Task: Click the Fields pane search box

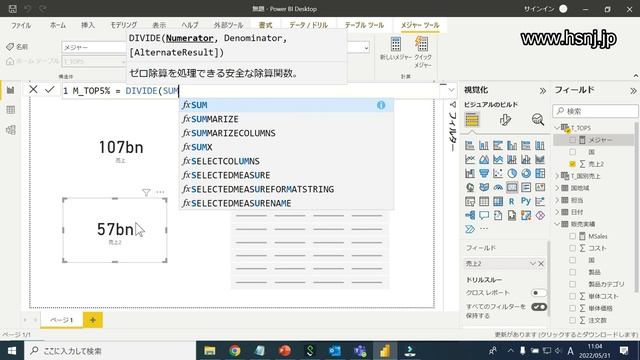Action: click(x=596, y=111)
